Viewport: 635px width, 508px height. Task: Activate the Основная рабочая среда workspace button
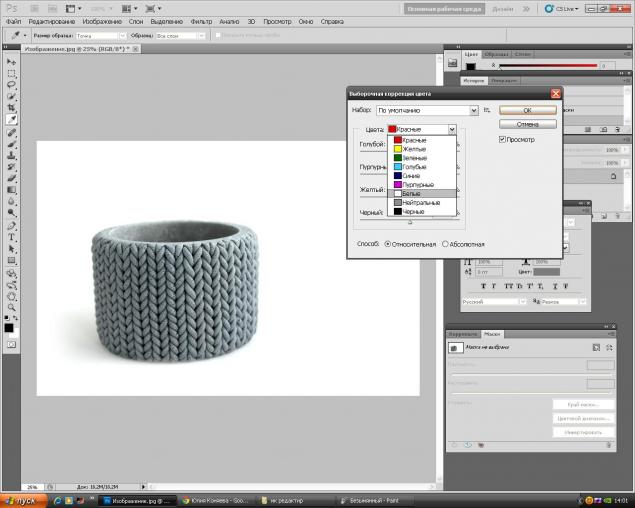444,9
